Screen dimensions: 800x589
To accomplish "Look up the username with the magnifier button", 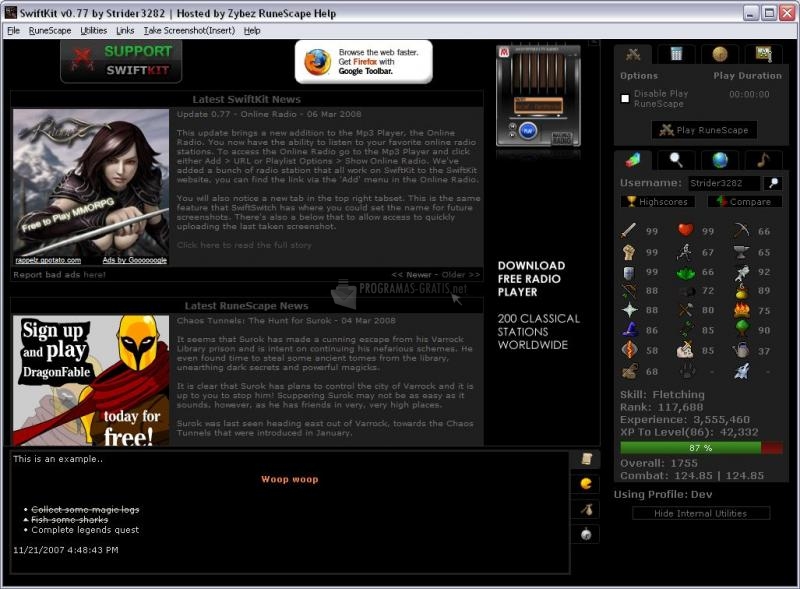I will 773,183.
